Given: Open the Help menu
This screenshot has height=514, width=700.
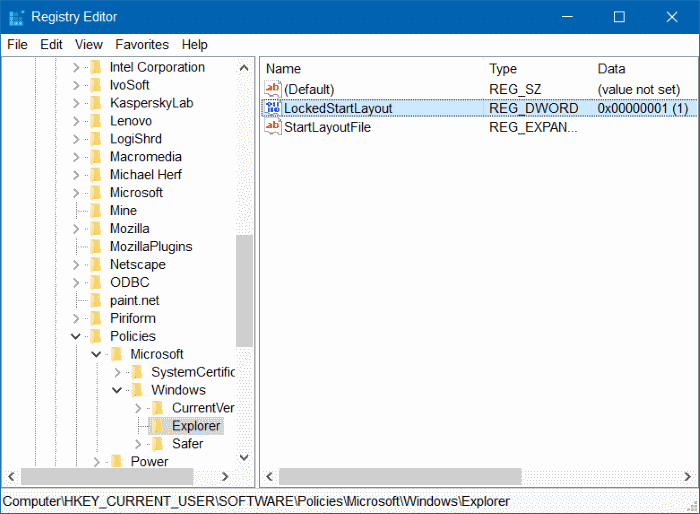Looking at the screenshot, I should click(195, 45).
